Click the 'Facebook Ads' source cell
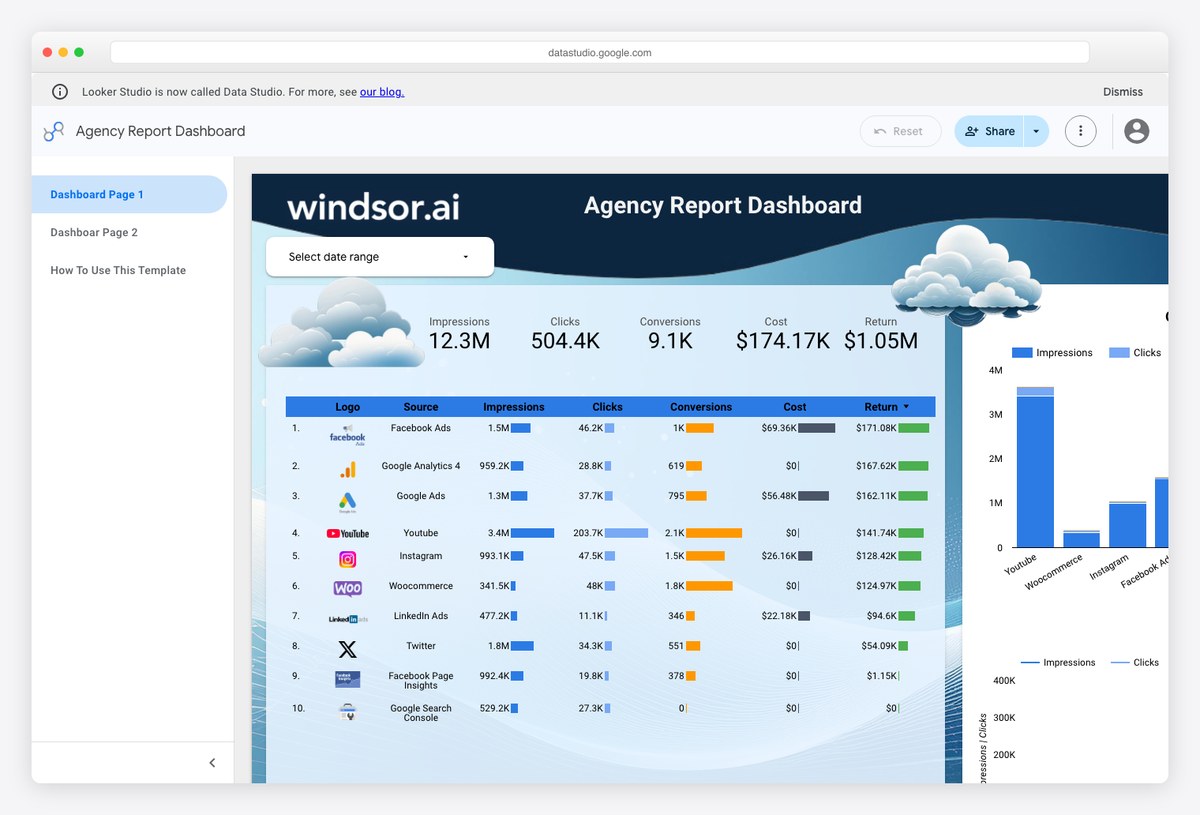 point(421,428)
